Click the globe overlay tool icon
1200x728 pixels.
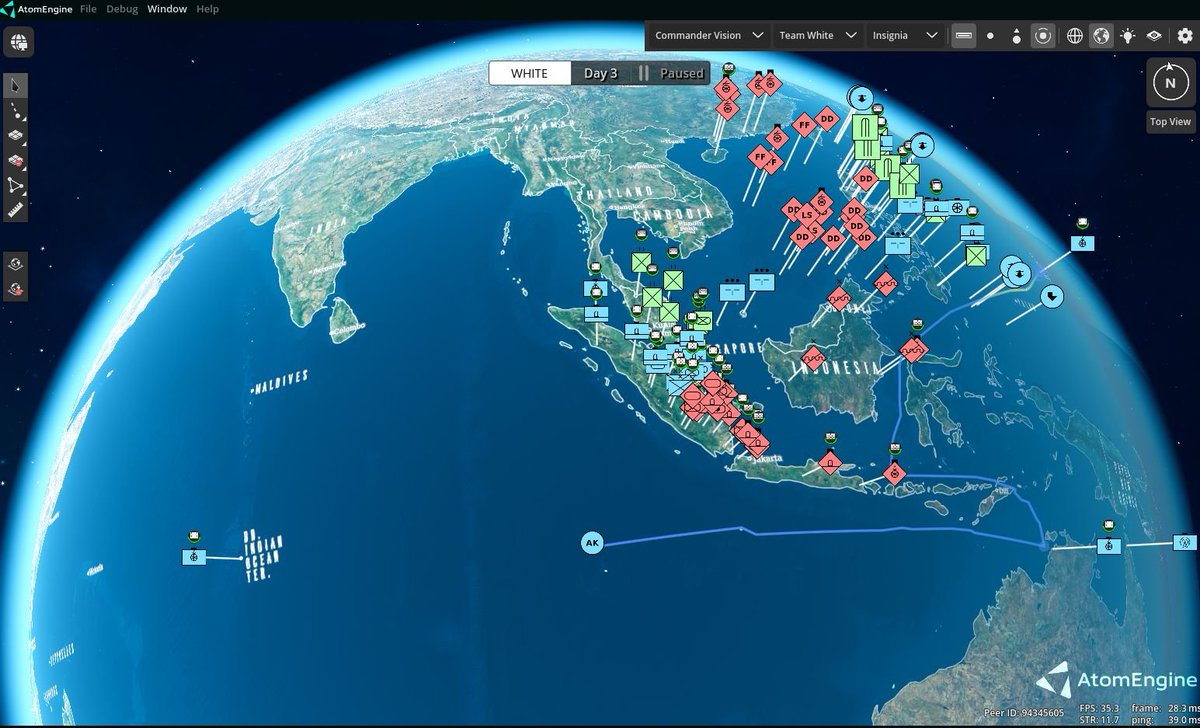[16, 264]
